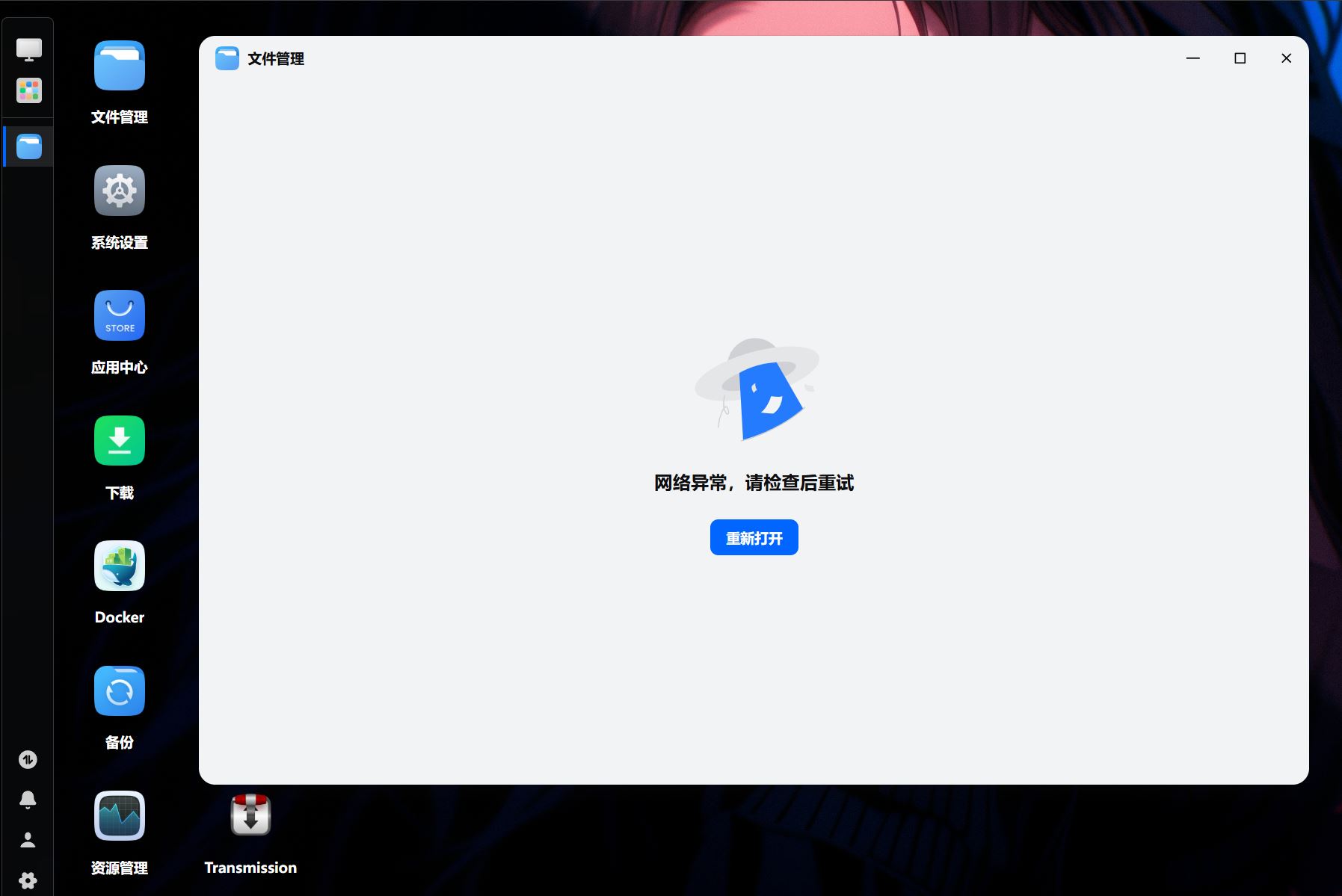Click the 重新打开 button
Image resolution: width=1342 pixels, height=896 pixels.
click(754, 537)
